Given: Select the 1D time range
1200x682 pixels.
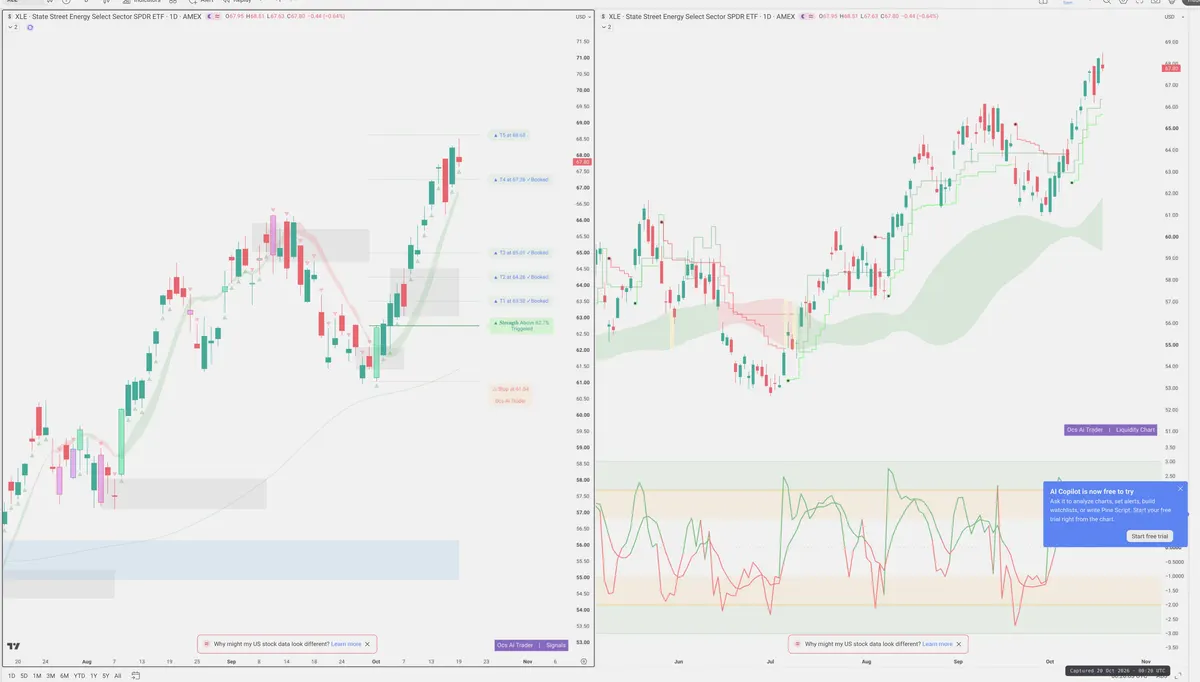Looking at the screenshot, I should 11,676.
